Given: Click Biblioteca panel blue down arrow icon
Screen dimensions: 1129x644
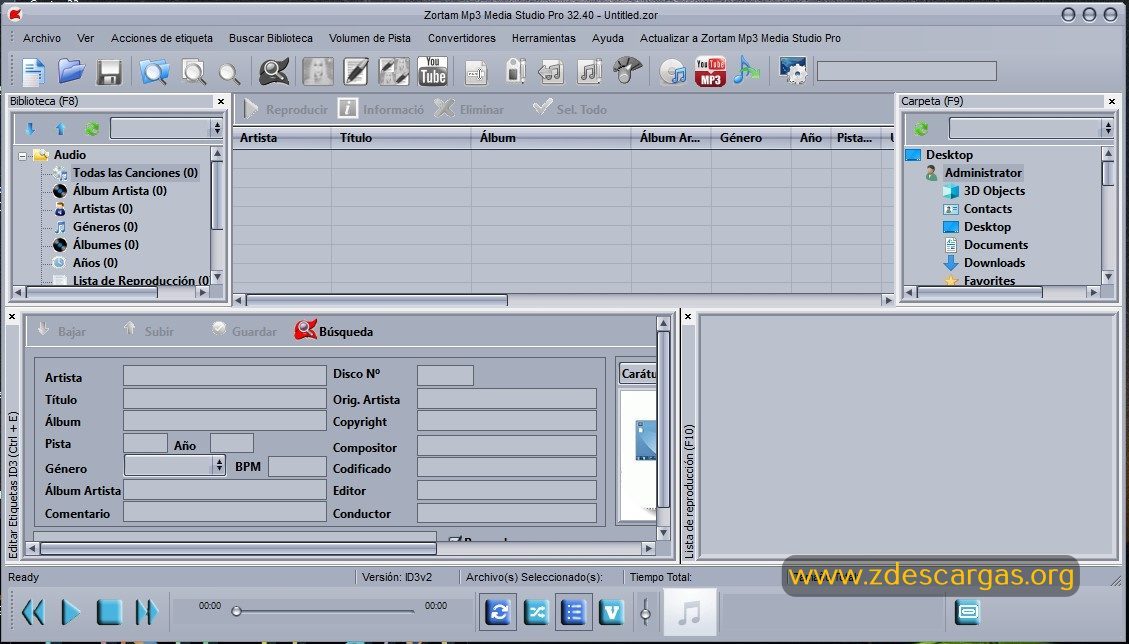Looking at the screenshot, I should point(30,129).
